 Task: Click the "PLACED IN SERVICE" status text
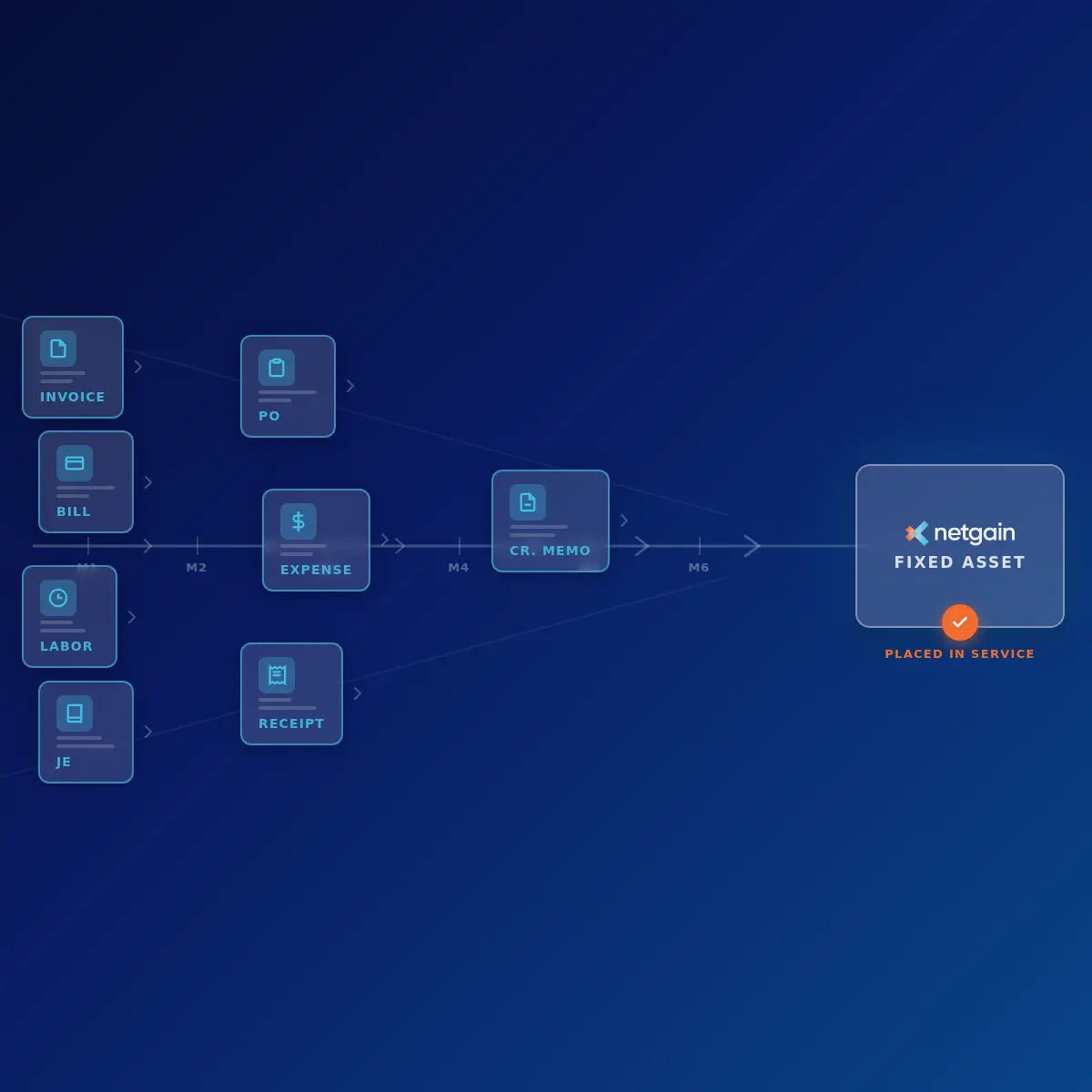[960, 653]
